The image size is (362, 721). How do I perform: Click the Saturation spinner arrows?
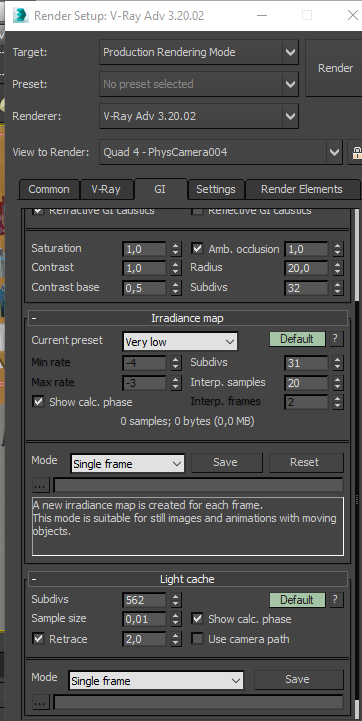click(x=176, y=250)
